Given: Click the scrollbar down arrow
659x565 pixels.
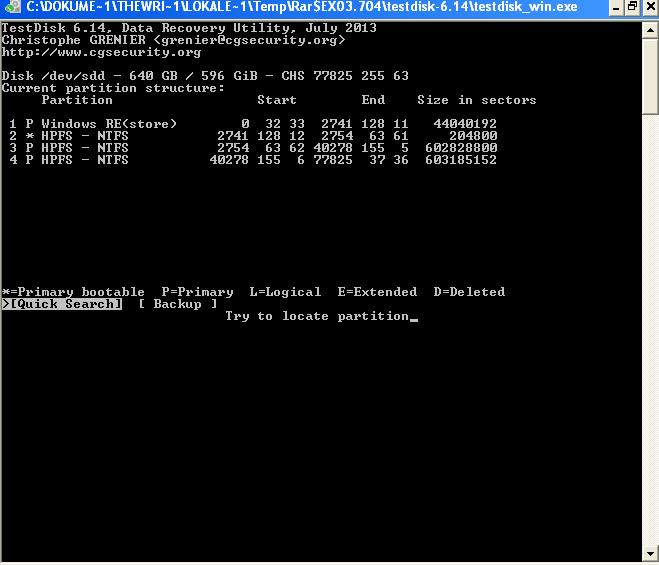Looking at the screenshot, I should (x=650, y=554).
